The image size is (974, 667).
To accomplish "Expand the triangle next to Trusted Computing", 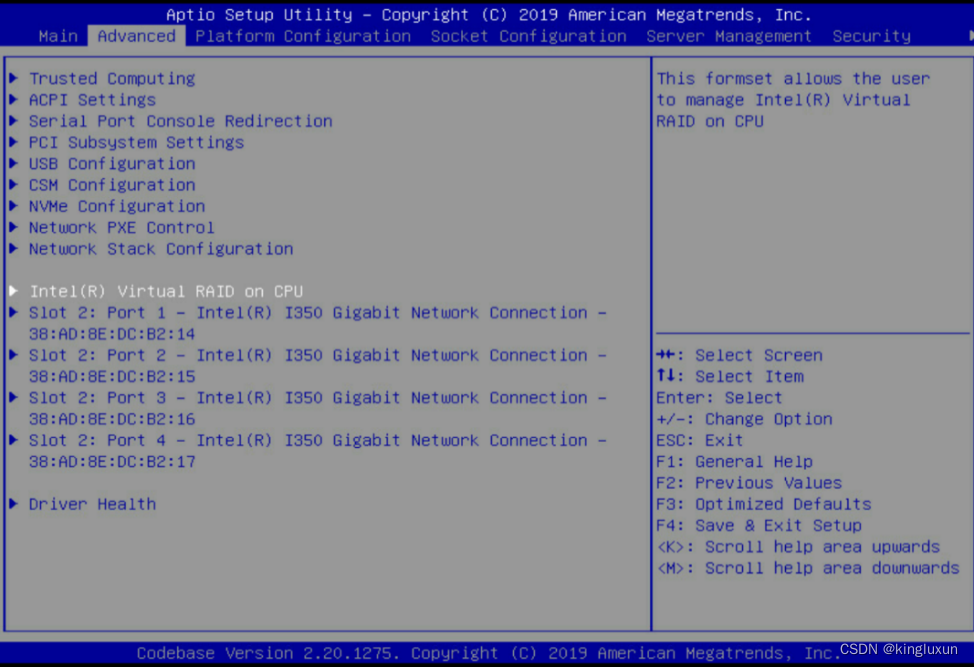I will (x=12, y=78).
